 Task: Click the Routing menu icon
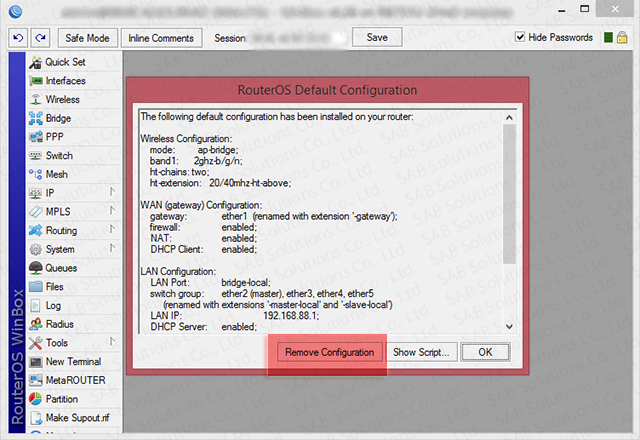pyautogui.click(x=36, y=230)
